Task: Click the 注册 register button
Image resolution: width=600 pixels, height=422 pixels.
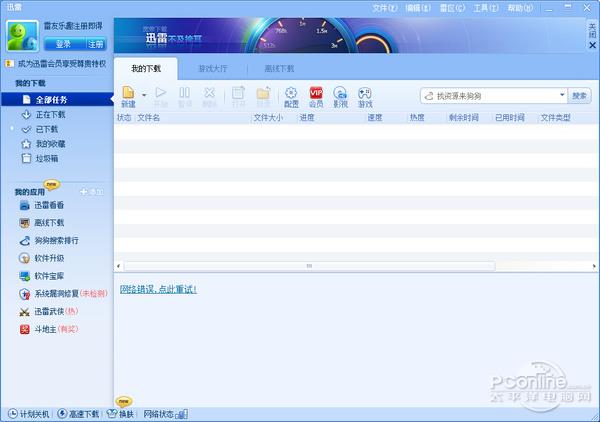Action: pyautogui.click(x=96, y=44)
